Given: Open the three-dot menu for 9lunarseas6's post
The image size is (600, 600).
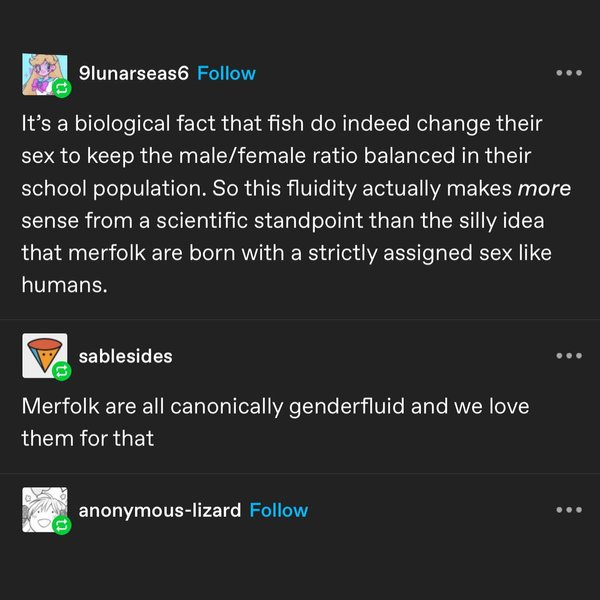Looking at the screenshot, I should (x=568, y=73).
